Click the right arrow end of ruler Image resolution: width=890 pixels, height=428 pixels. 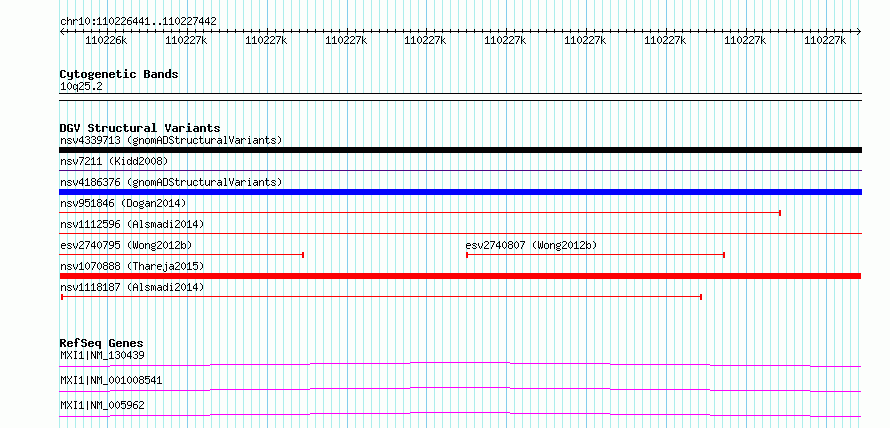click(x=859, y=32)
